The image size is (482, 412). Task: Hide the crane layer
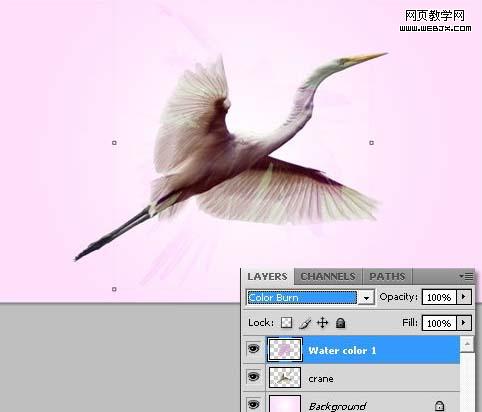[x=254, y=377]
